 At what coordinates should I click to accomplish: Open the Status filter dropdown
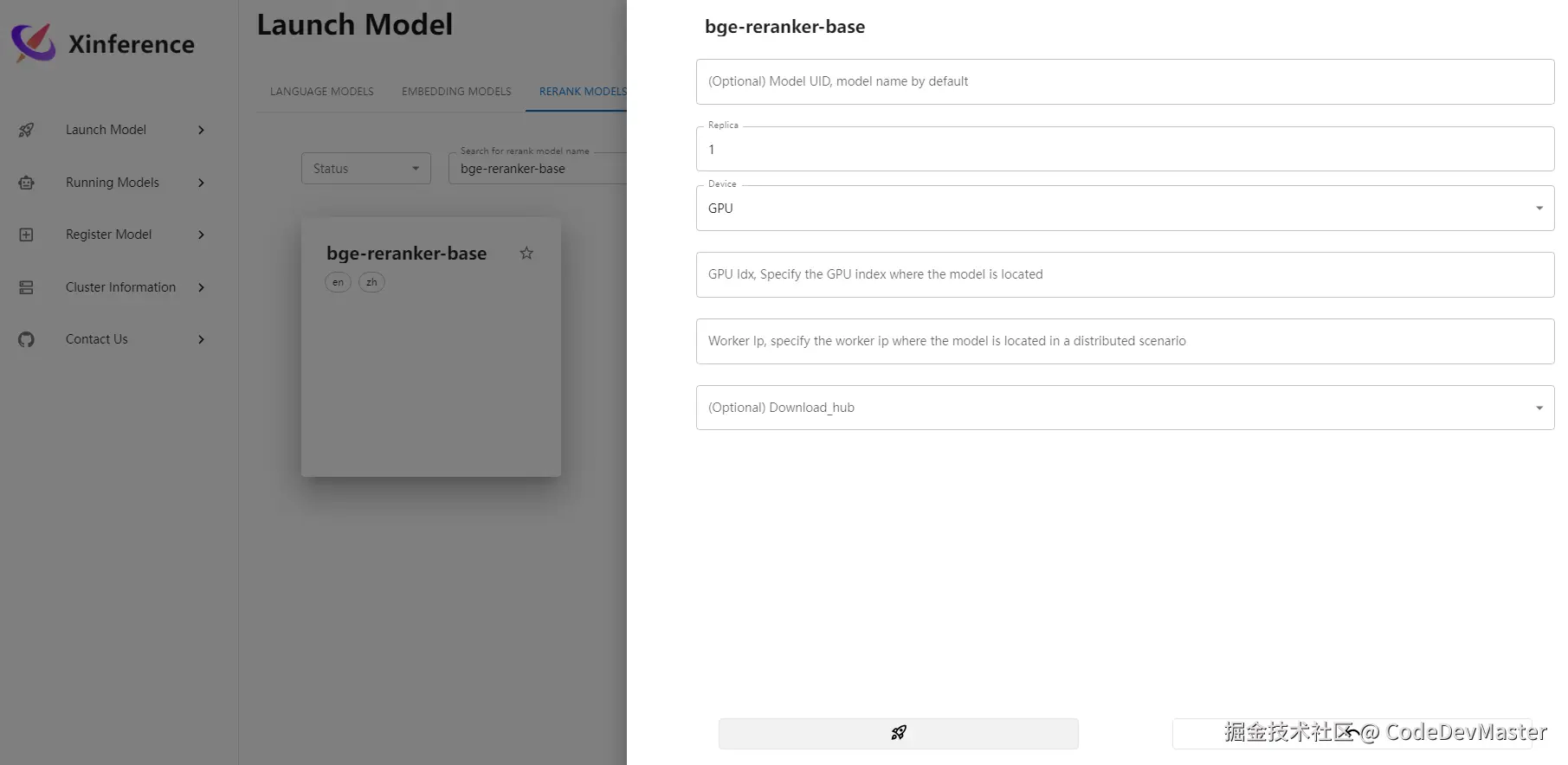click(365, 169)
